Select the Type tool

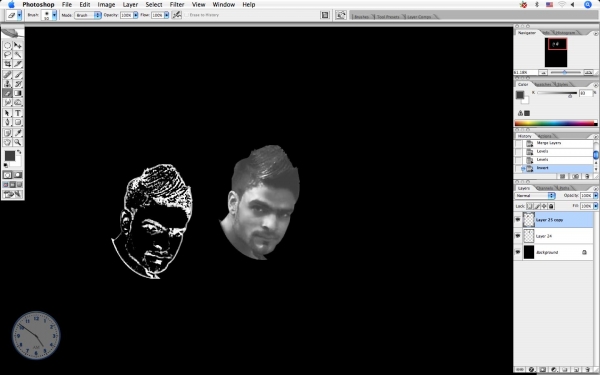[18, 113]
